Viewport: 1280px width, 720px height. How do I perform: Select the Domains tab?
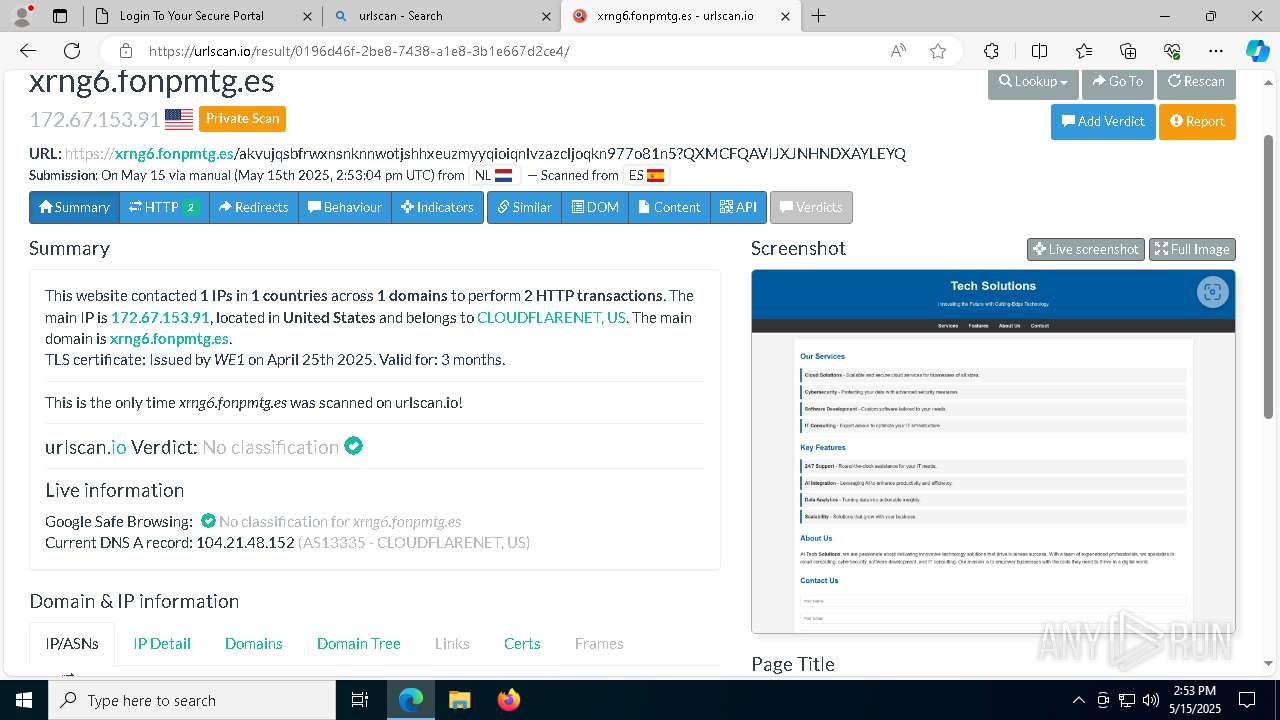click(253, 644)
